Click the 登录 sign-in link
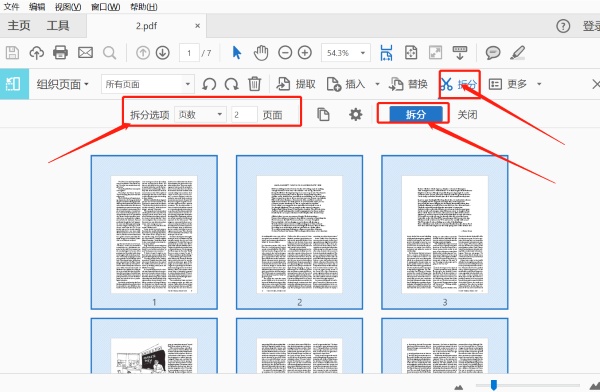The image size is (600, 392). coord(591,26)
